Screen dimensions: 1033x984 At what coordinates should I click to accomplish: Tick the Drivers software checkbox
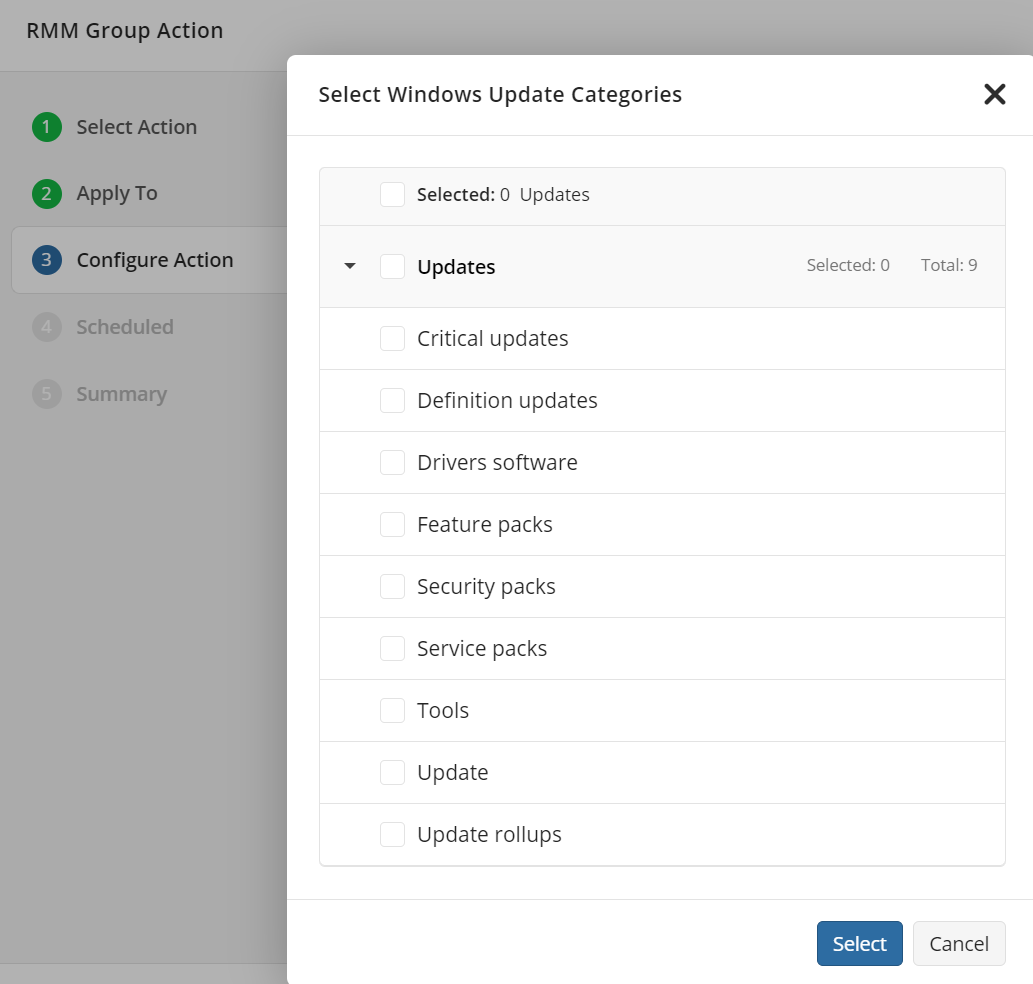click(x=392, y=462)
